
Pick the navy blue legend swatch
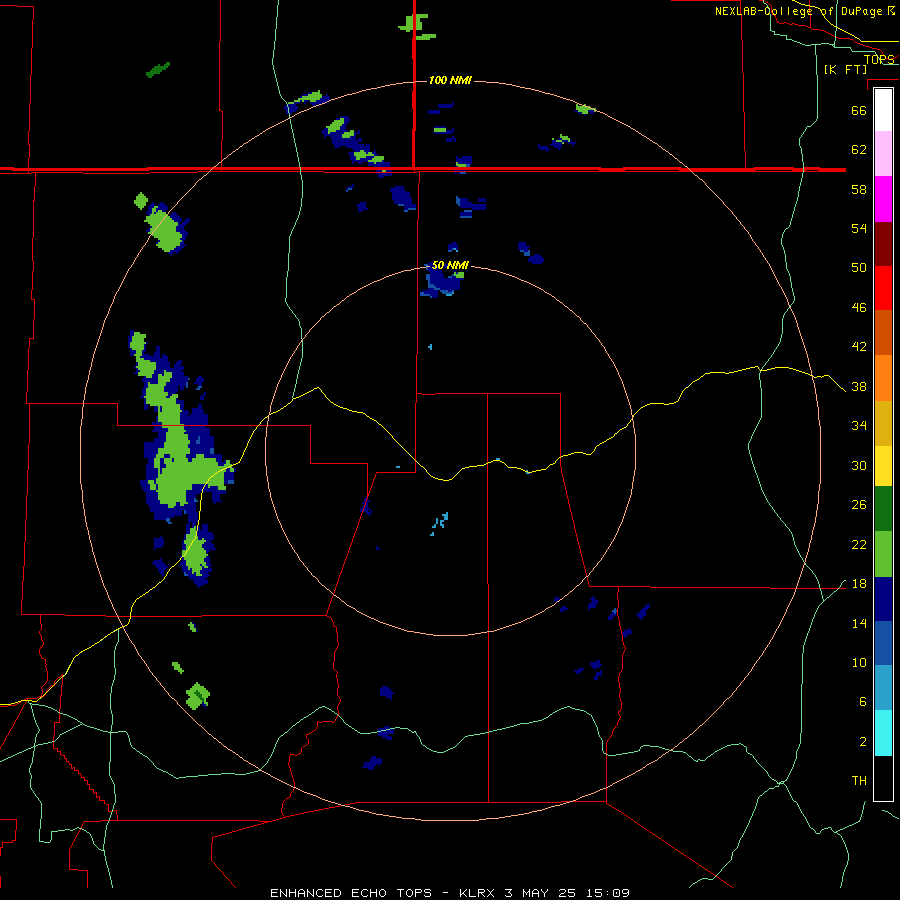883,599
